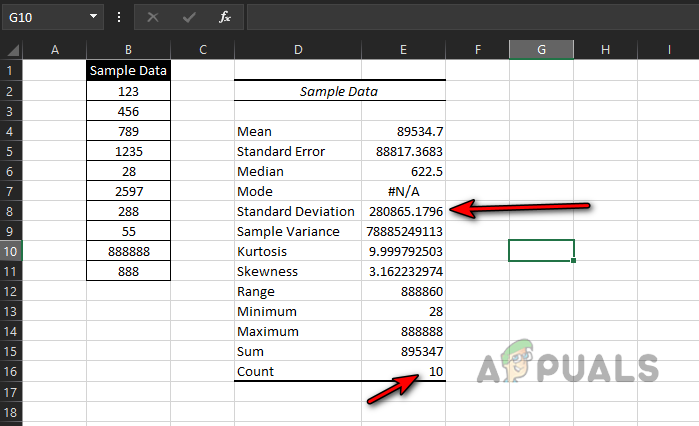Click in the formula bar input area
This screenshot has width=699, height=426.
coord(470,17)
